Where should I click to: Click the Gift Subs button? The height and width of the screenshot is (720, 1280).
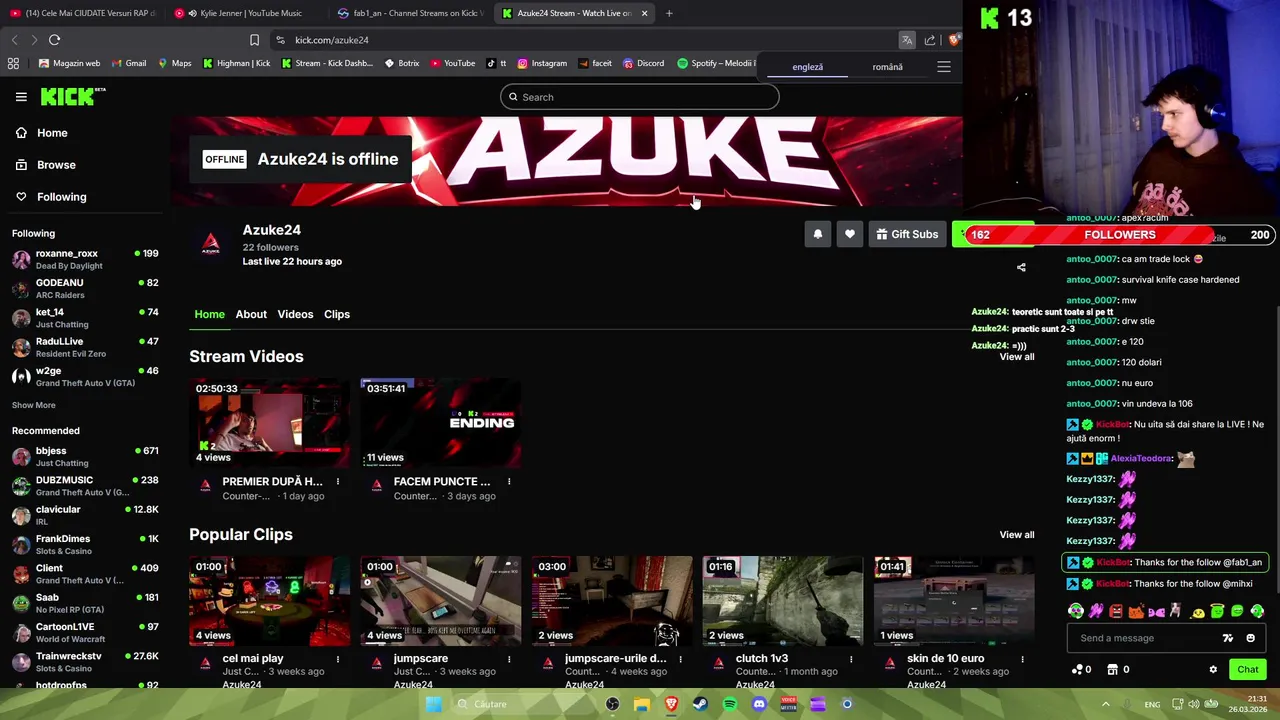[x=907, y=234]
